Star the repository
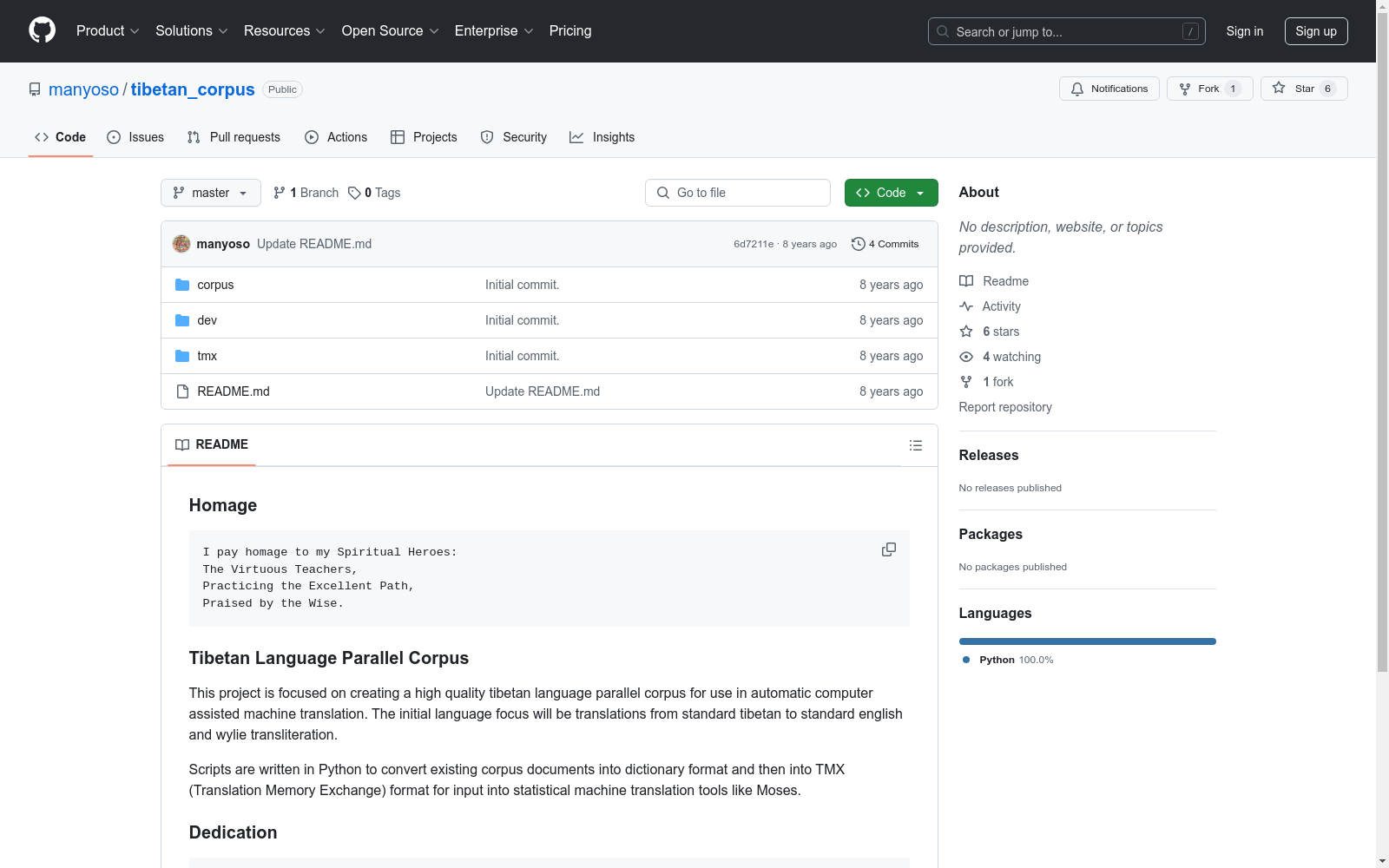 tap(1304, 89)
